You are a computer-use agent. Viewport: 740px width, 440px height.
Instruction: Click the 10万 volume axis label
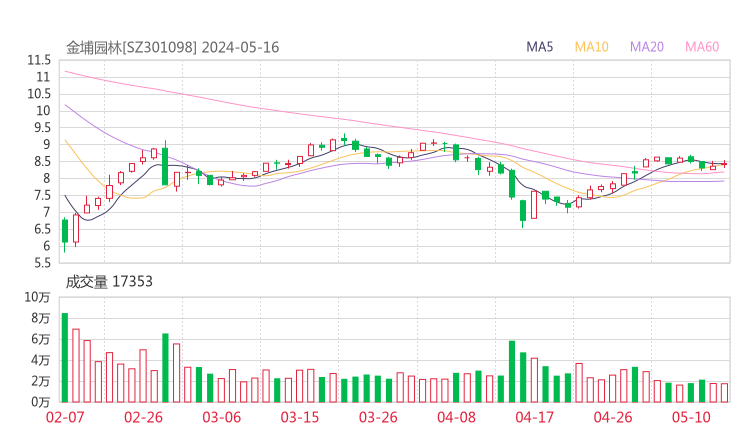tap(37, 297)
